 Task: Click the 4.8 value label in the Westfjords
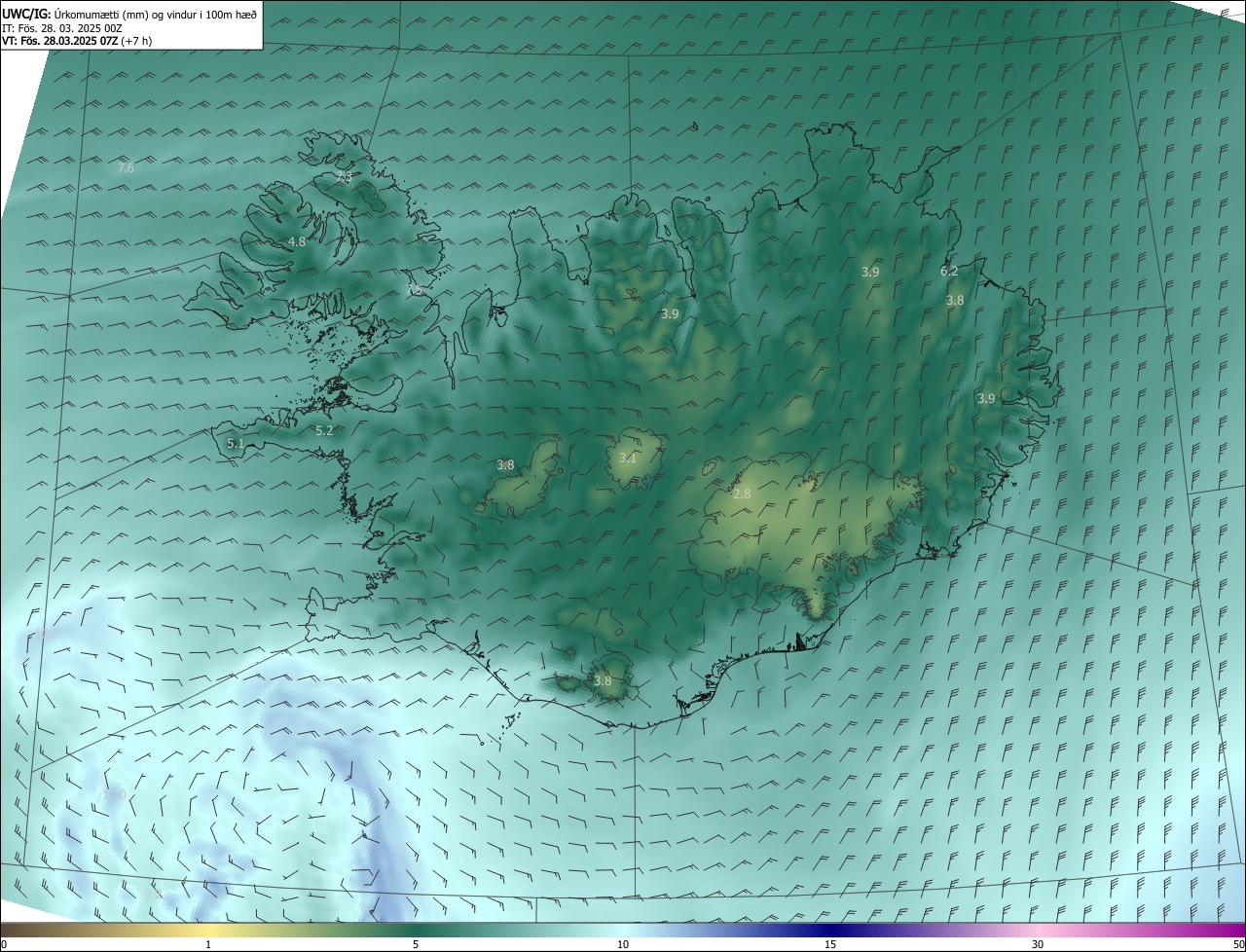pyautogui.click(x=297, y=242)
